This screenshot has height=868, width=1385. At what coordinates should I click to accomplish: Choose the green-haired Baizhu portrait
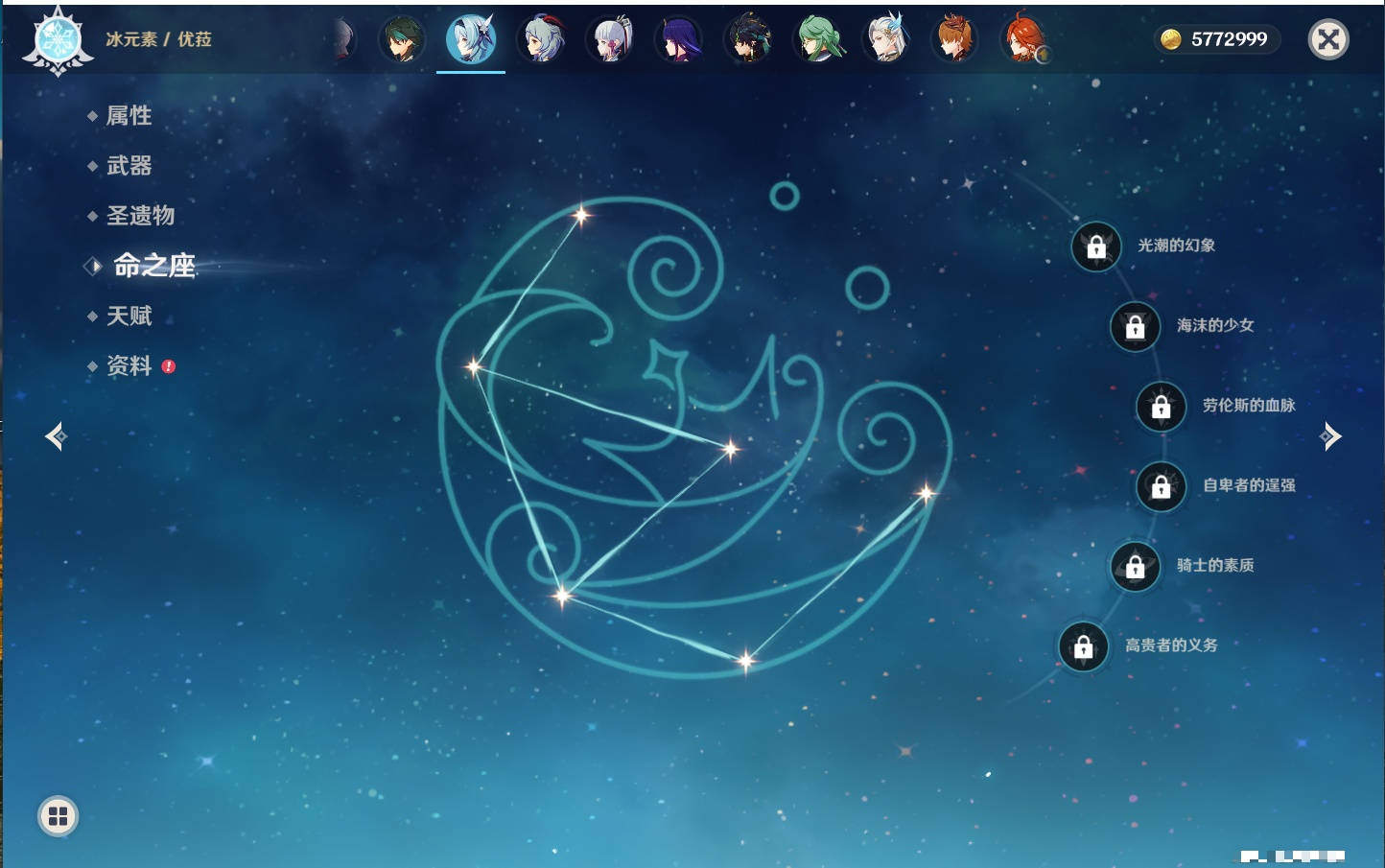coord(818,40)
